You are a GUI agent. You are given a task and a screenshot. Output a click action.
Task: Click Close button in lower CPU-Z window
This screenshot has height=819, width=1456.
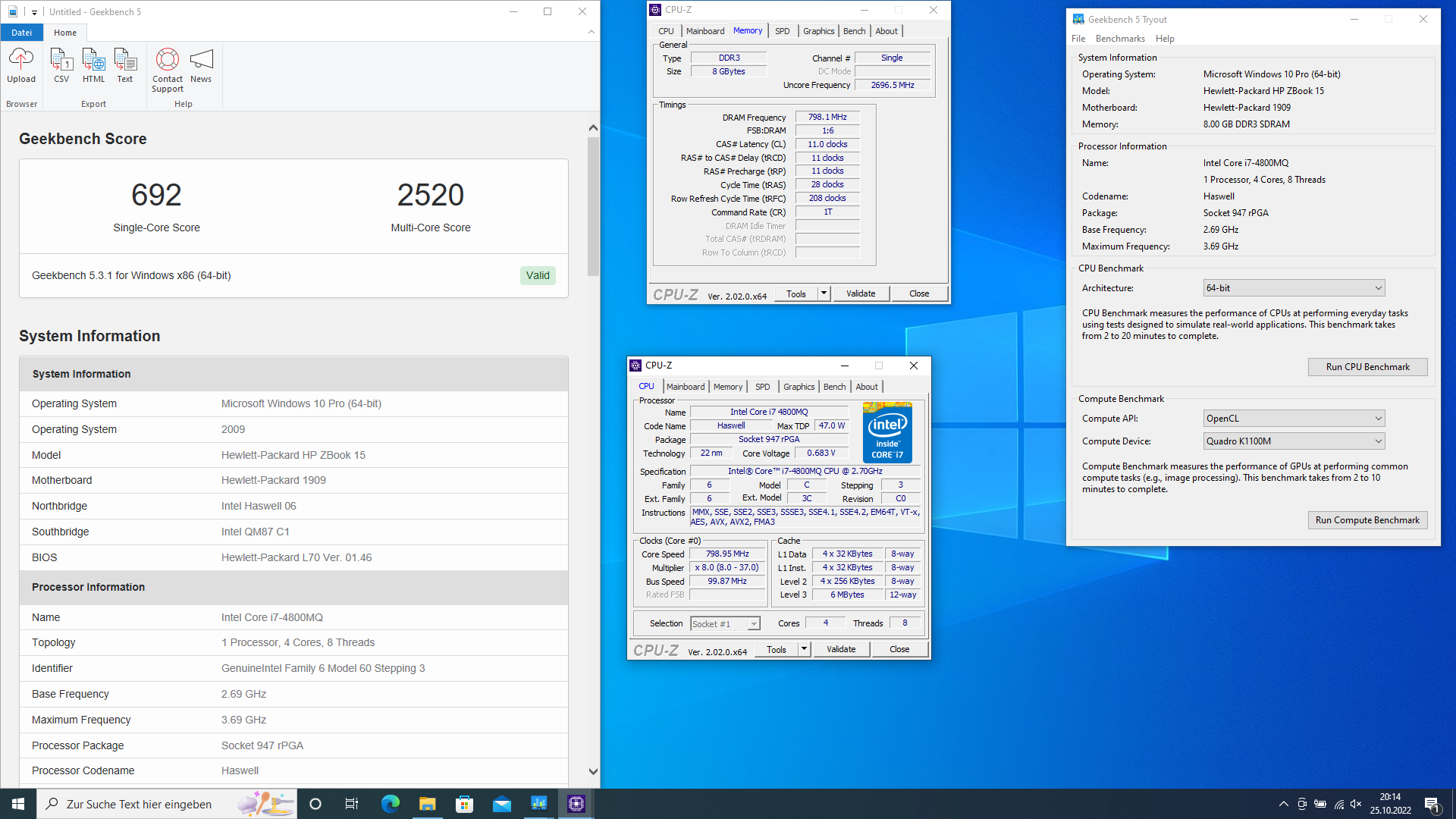coord(899,649)
